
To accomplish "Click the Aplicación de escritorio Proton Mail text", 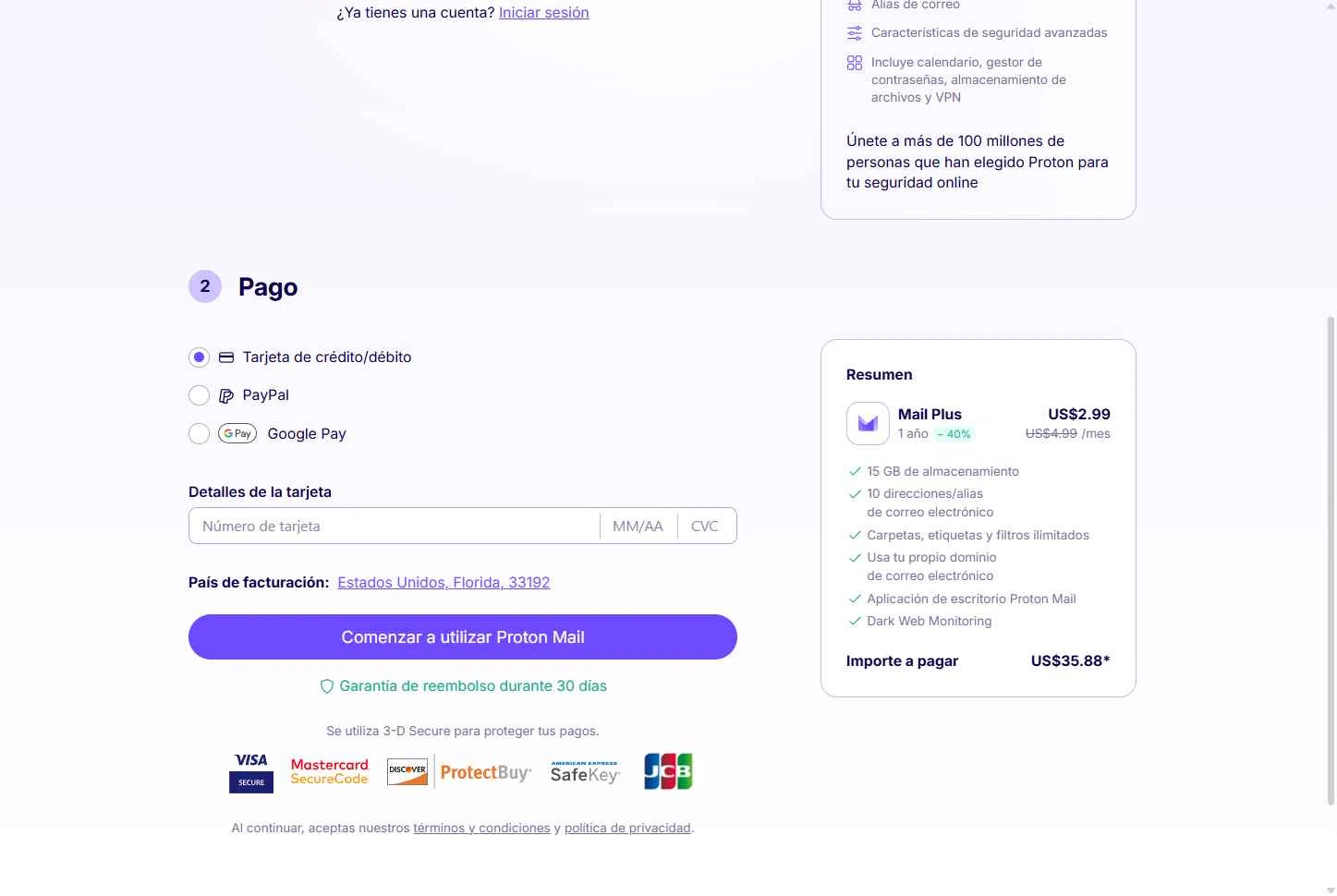I will [971, 599].
